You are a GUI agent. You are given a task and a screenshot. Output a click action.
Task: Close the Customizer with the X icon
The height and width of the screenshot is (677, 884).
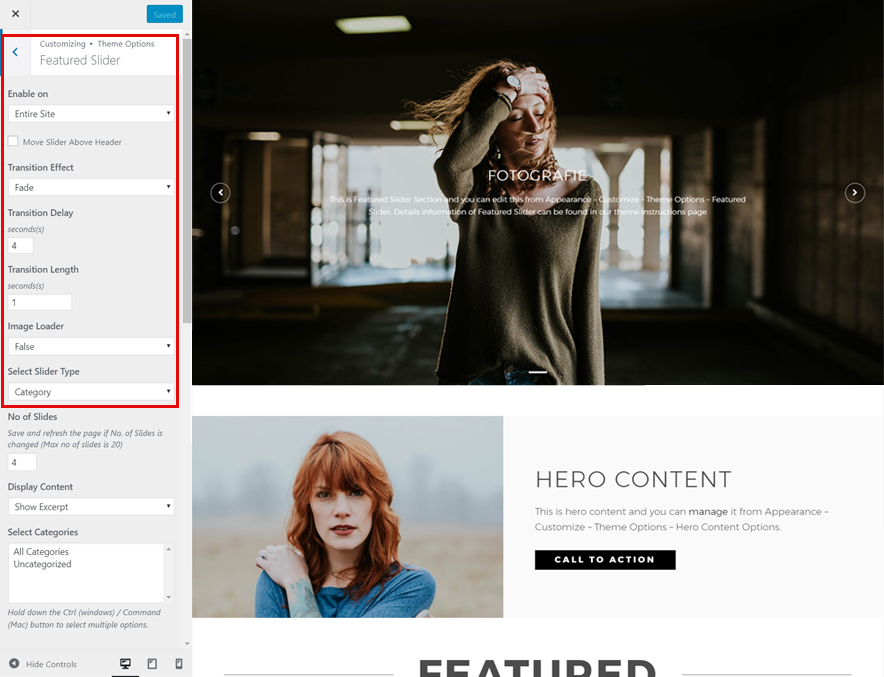[x=15, y=14]
